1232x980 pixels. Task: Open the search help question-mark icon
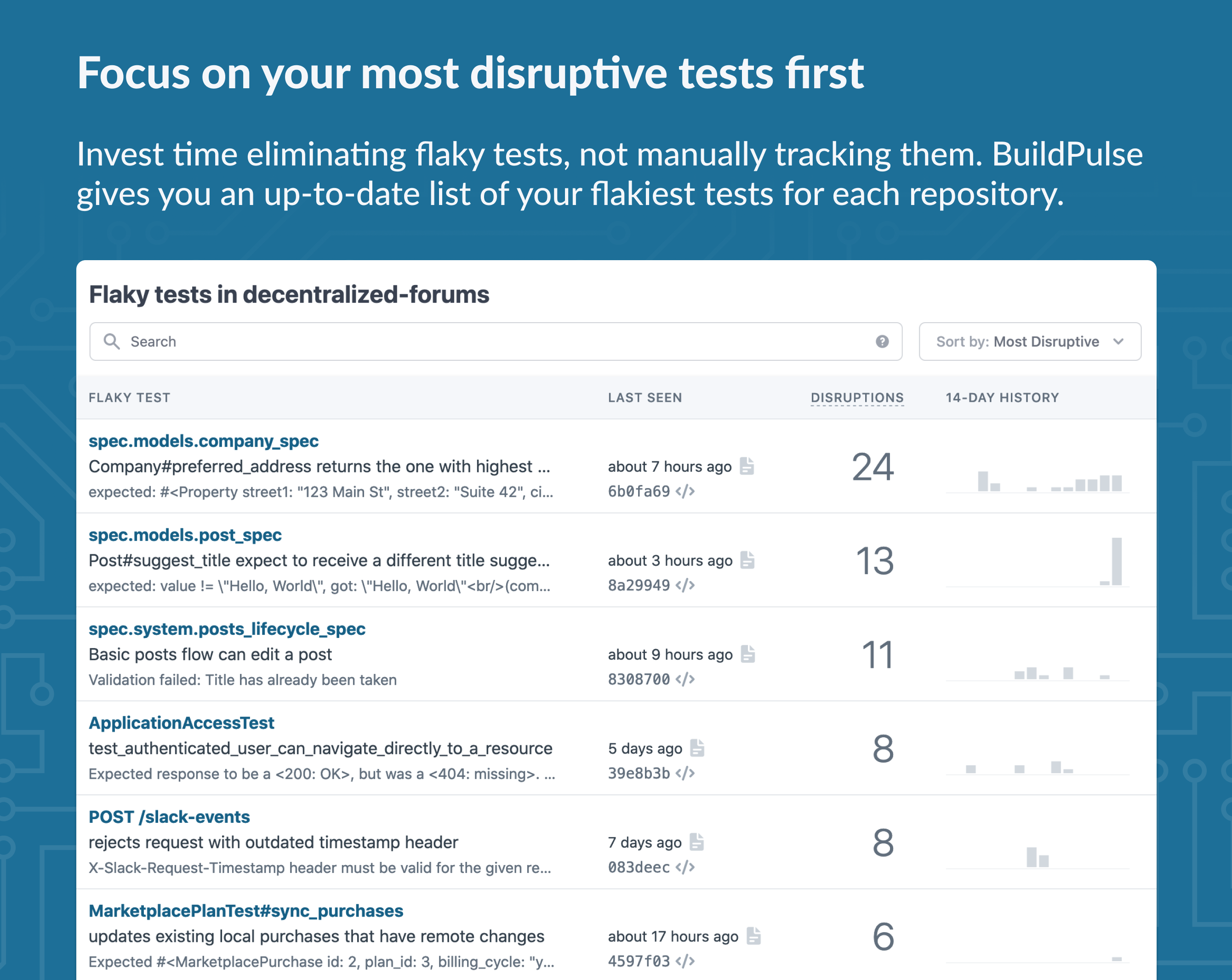point(882,341)
